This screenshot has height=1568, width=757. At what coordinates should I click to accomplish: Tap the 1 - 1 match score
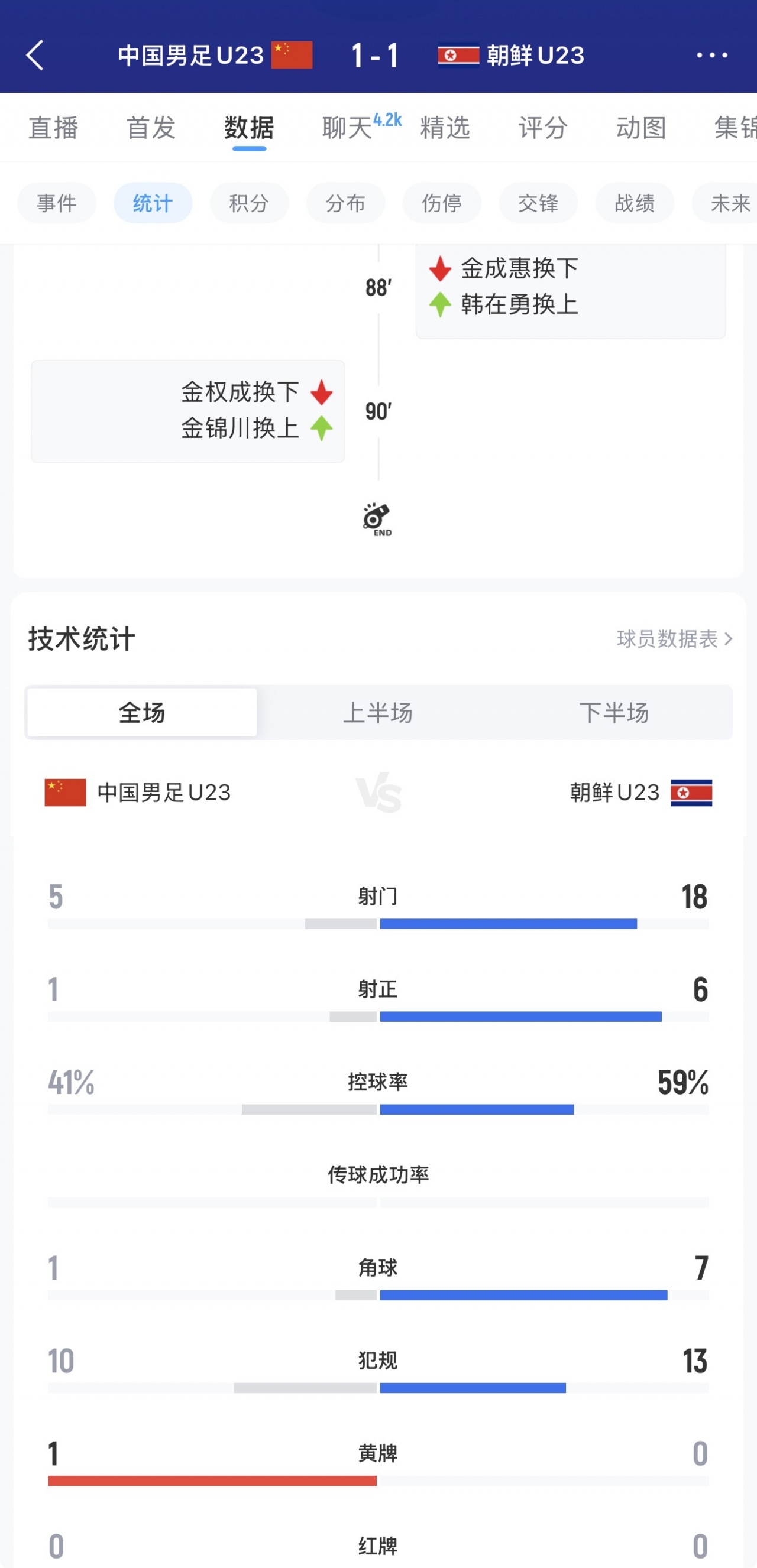point(375,56)
